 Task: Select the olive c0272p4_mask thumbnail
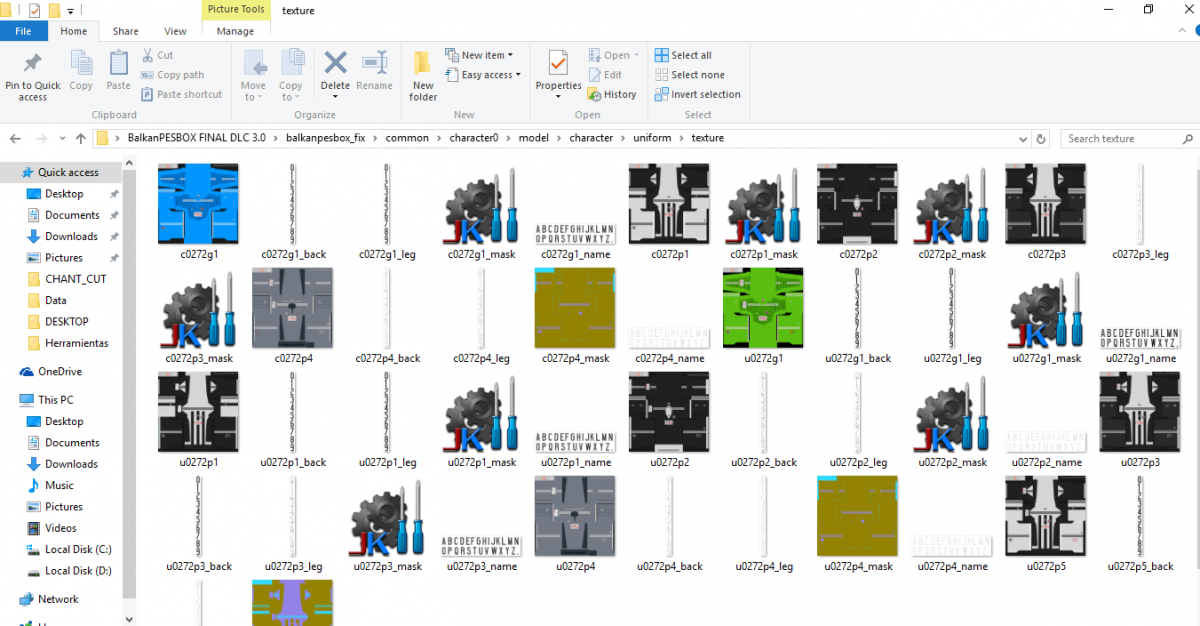point(575,309)
